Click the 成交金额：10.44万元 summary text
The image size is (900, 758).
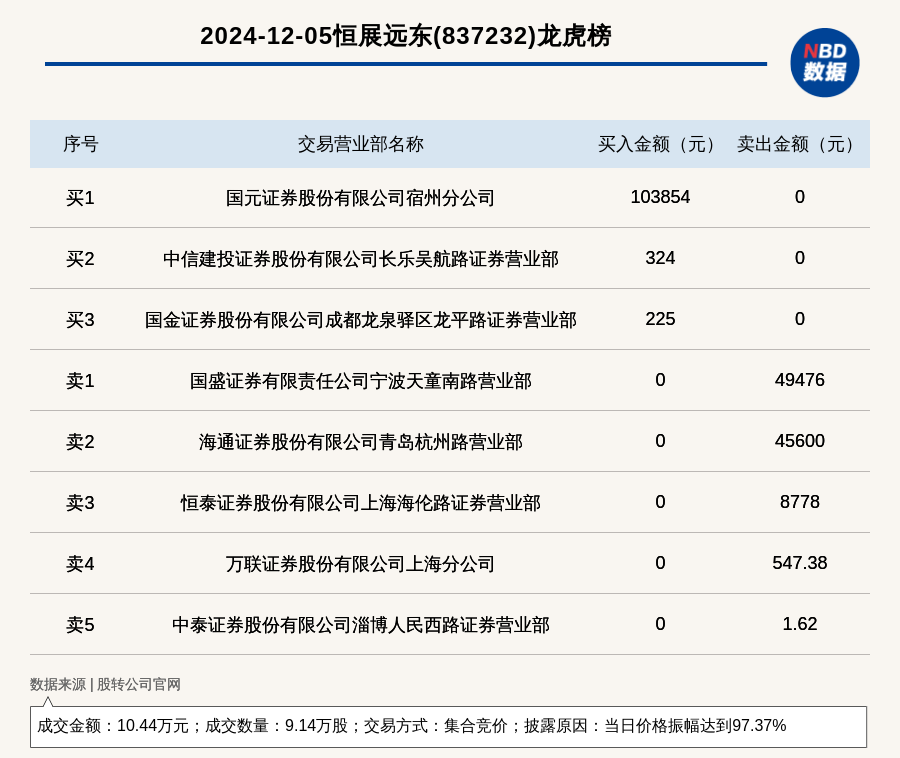pos(112,726)
